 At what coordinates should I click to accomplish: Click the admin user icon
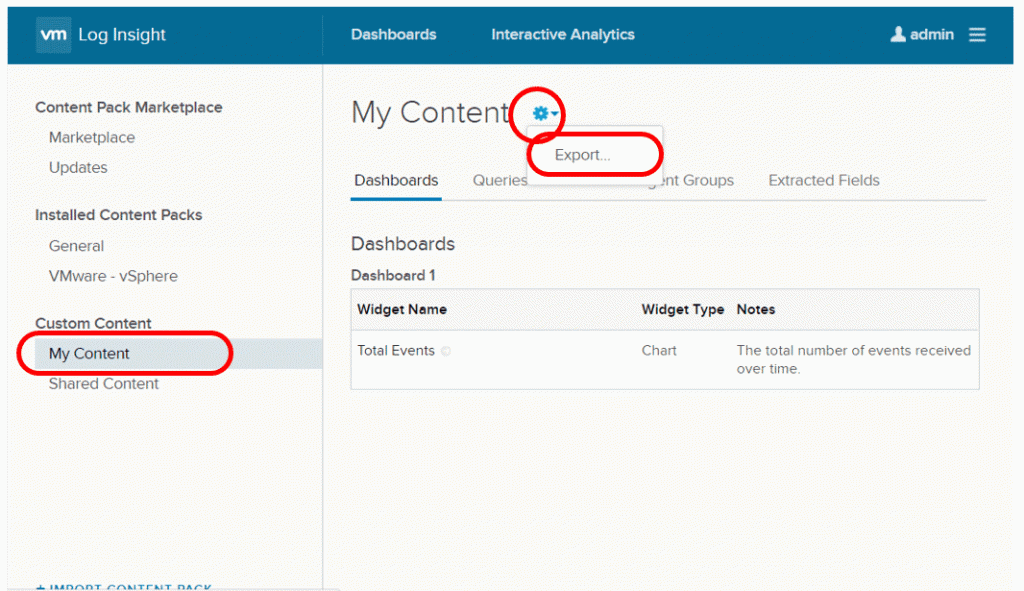pyautogui.click(x=898, y=34)
